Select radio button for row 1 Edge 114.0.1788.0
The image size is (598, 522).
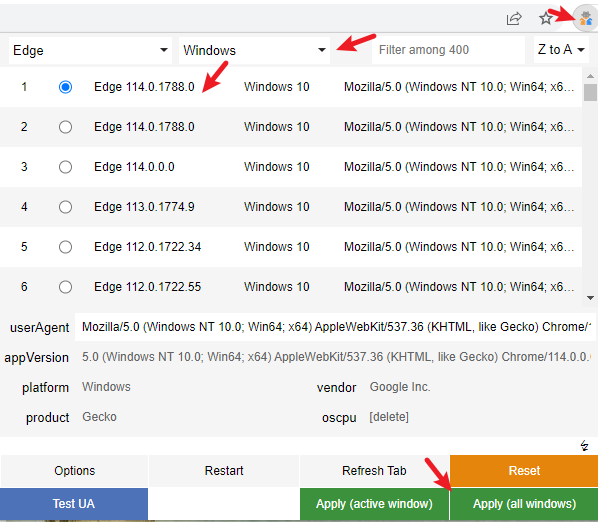click(65, 87)
